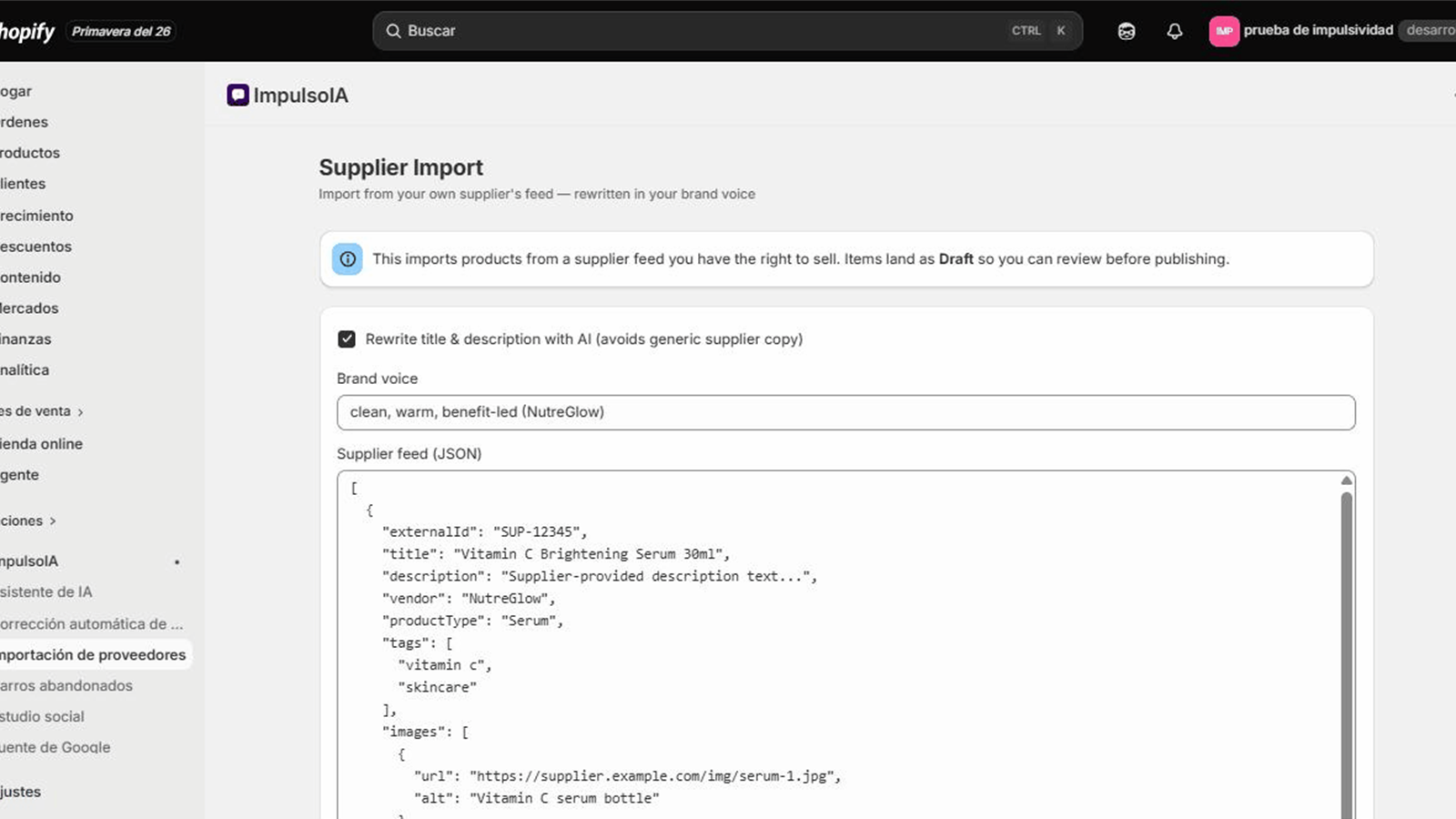
Task: Click the Supplier feed (JSON) label
Action: pos(409,454)
